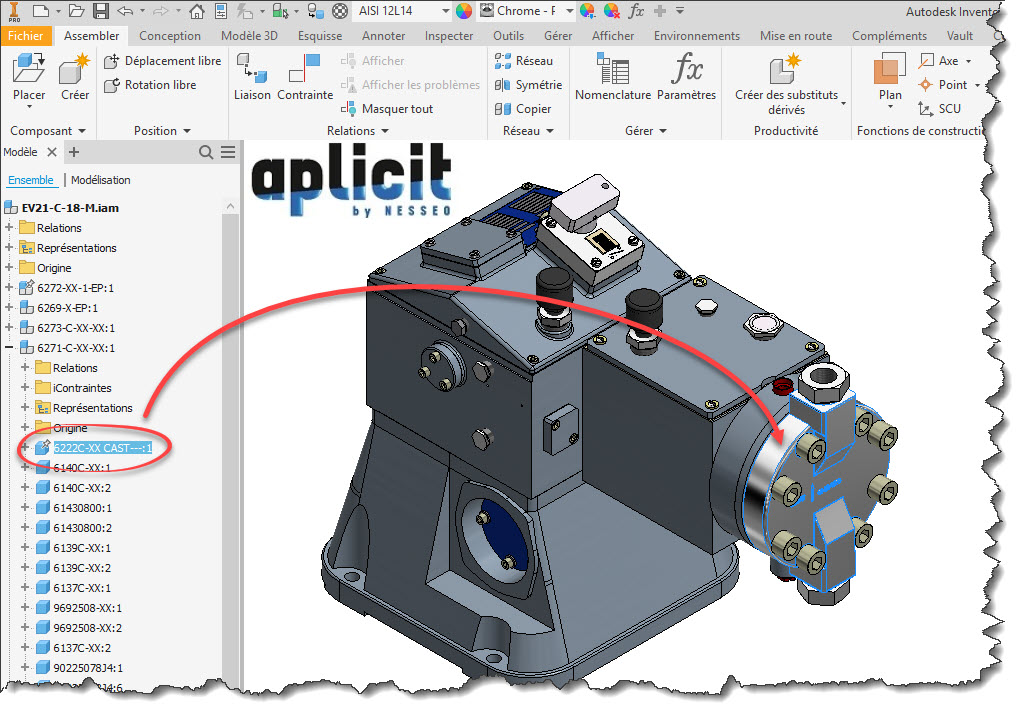Open the Nomenclature table

(613, 76)
